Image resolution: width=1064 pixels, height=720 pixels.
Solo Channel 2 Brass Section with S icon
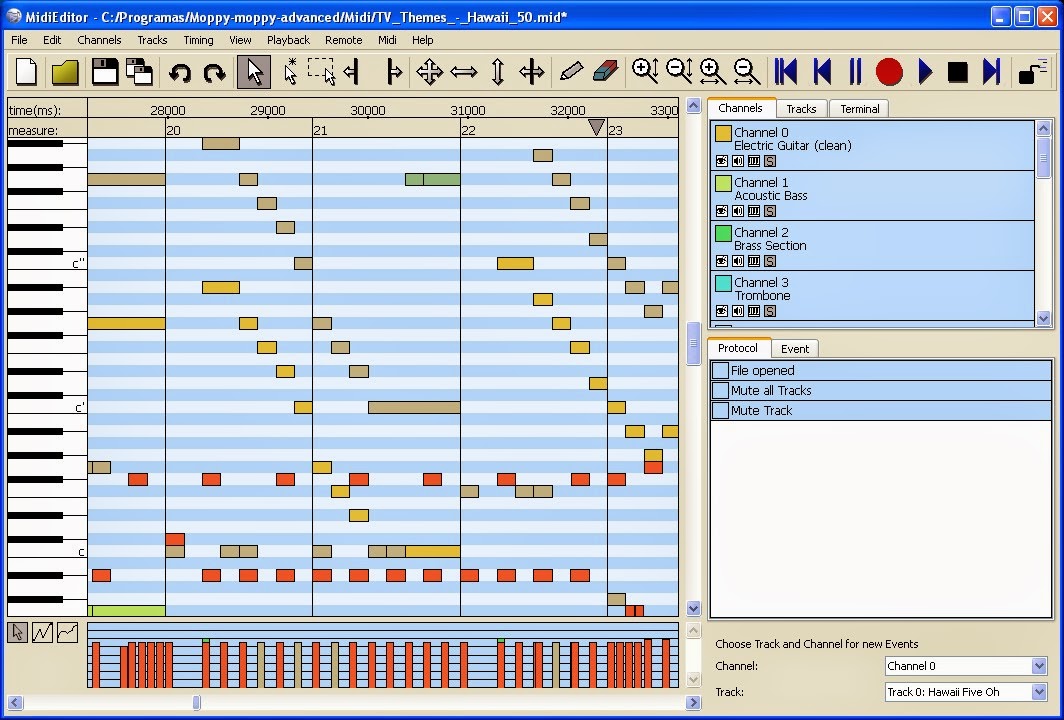point(770,261)
